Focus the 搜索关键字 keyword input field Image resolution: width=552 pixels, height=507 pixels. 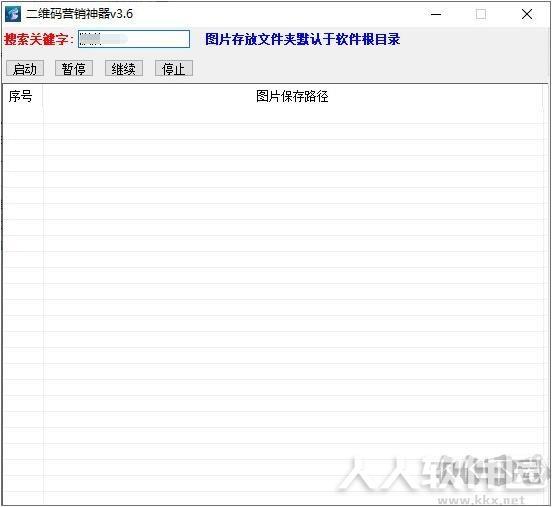134,39
